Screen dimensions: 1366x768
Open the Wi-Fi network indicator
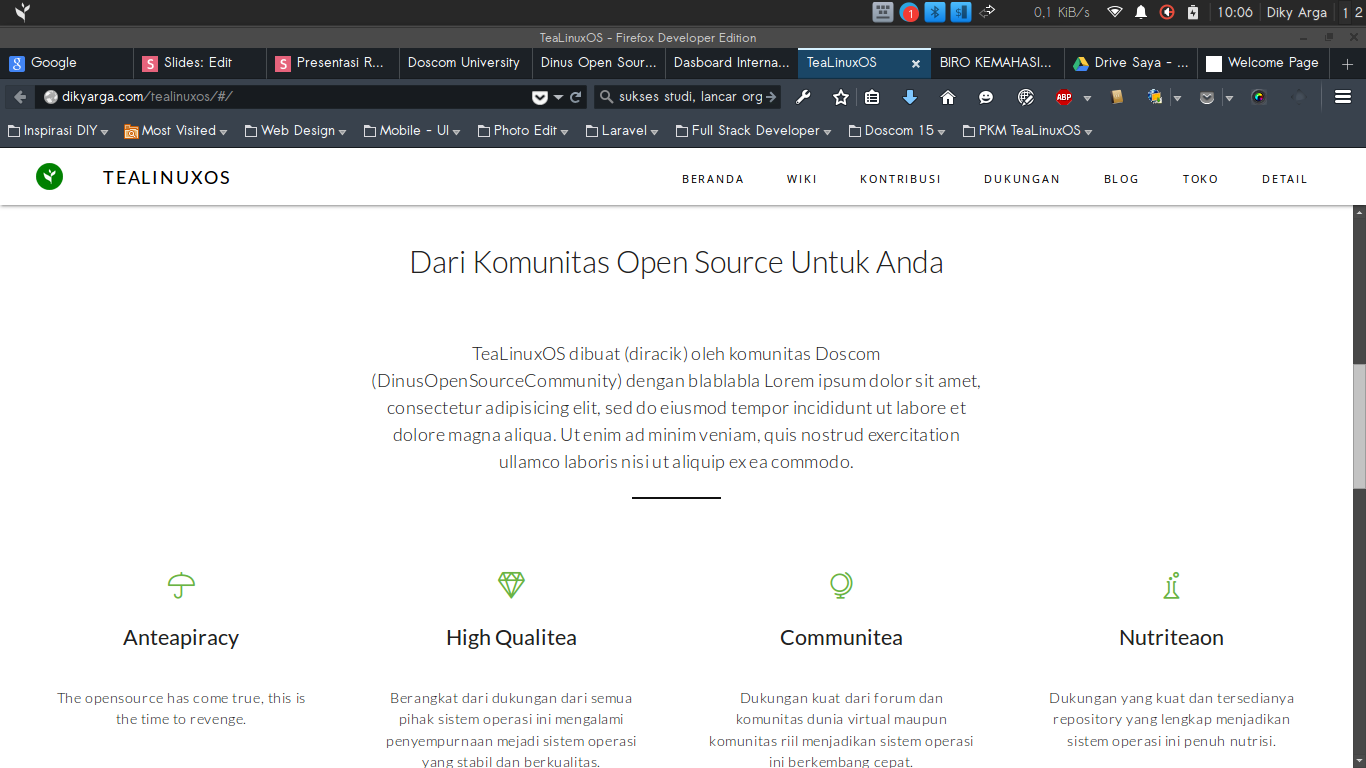coord(1115,12)
